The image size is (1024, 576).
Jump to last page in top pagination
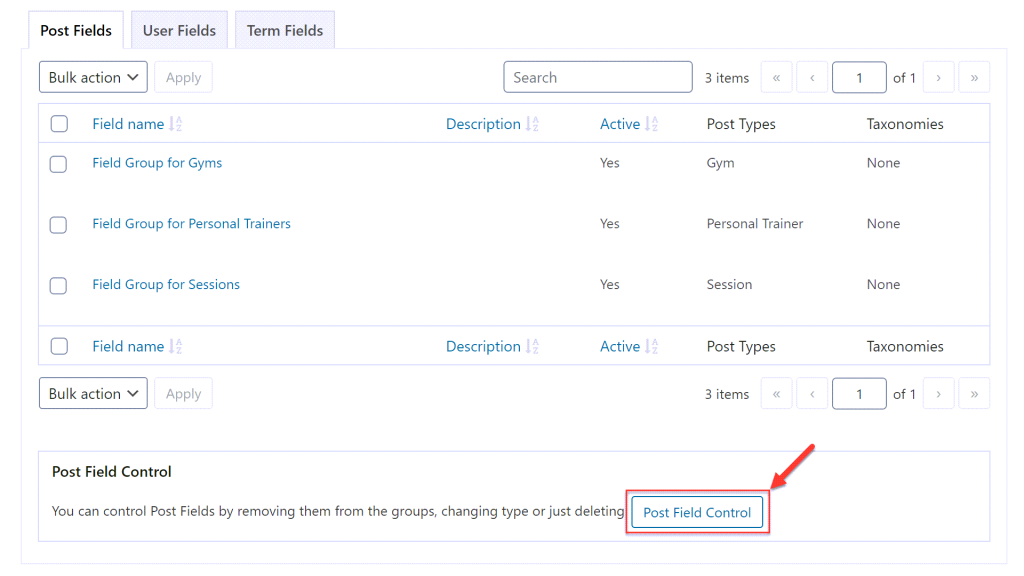974,78
